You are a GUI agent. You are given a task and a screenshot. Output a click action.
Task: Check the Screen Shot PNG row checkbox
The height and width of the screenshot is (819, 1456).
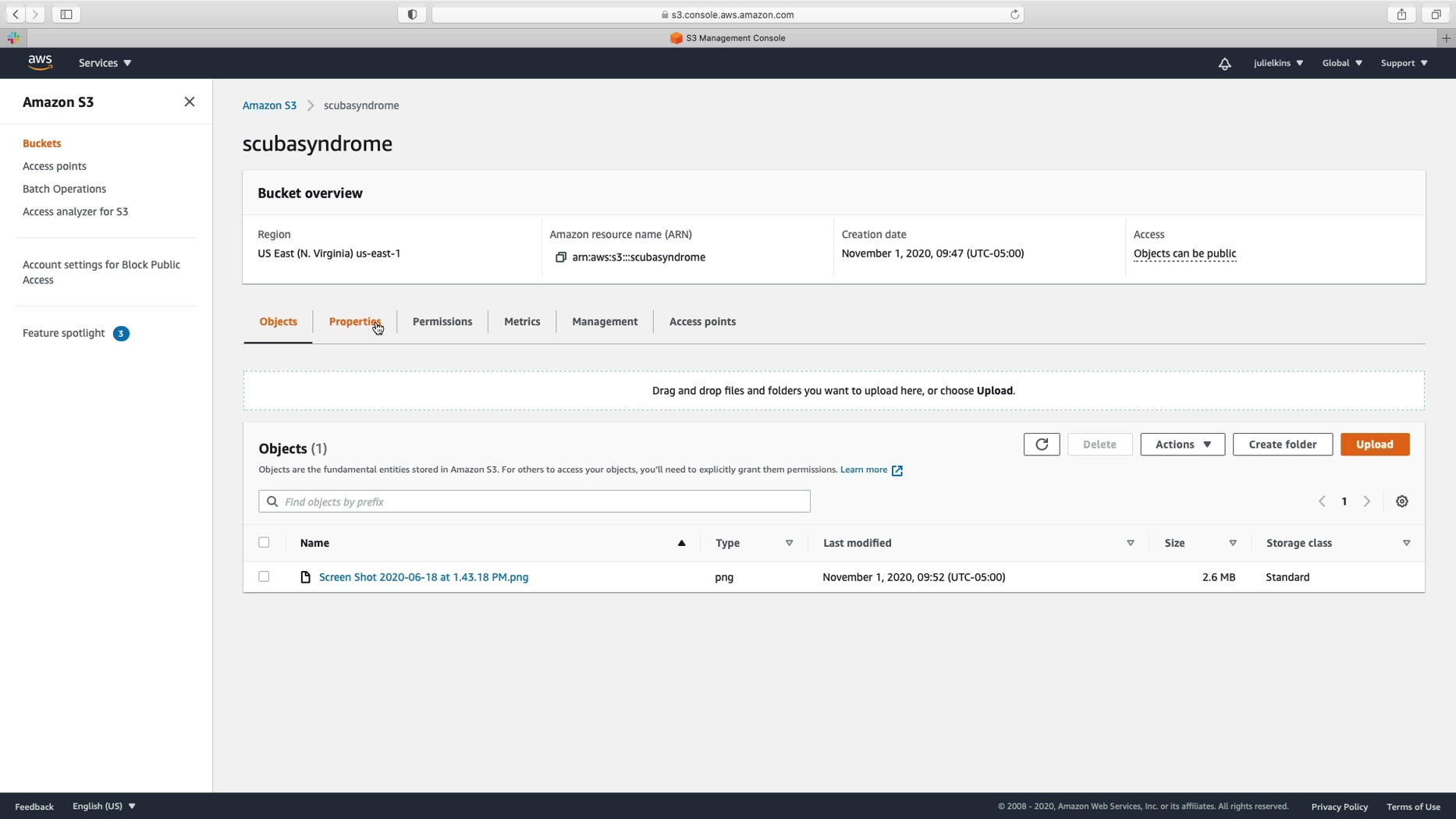(264, 577)
